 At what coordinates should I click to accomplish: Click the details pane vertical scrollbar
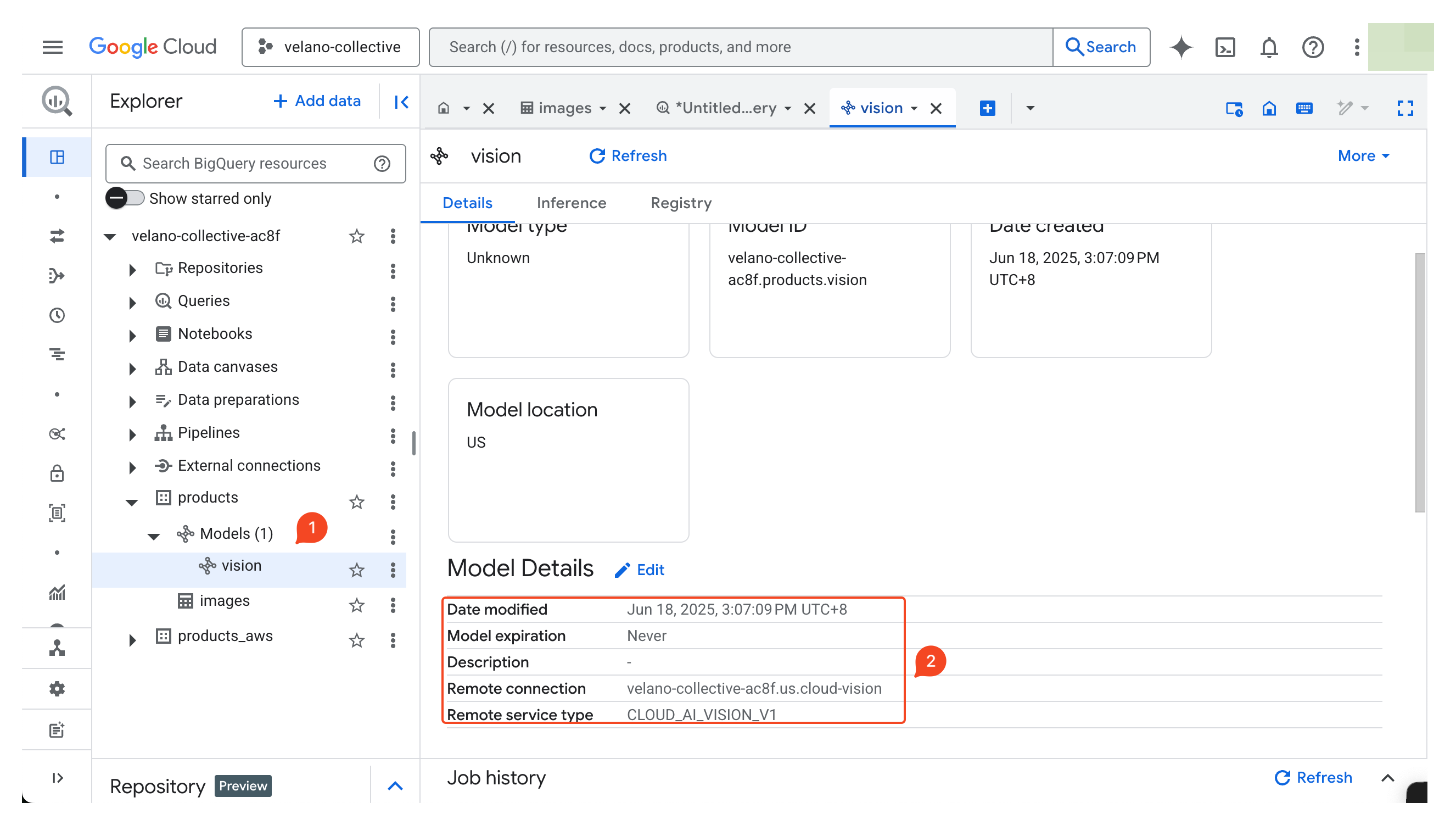tap(1419, 382)
